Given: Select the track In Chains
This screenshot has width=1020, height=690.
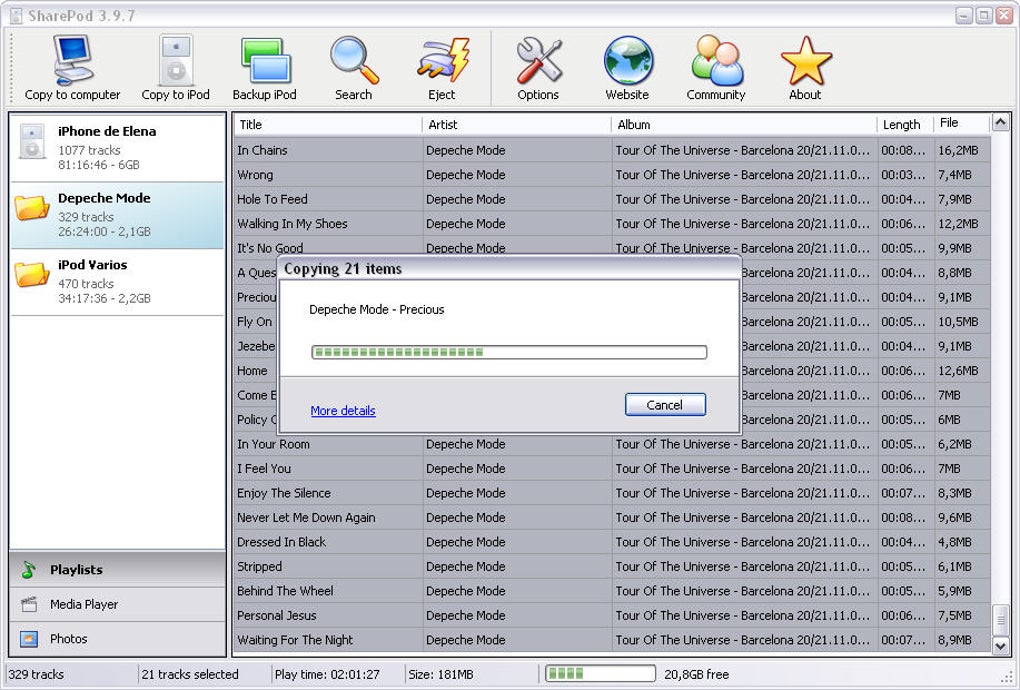Looking at the screenshot, I should pos(611,150).
